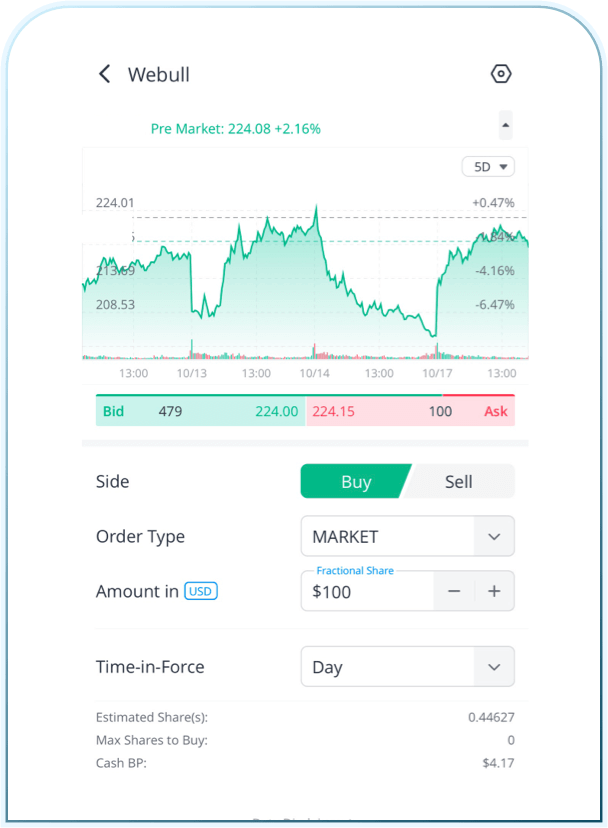
Task: Go back using the left arrow
Action: pyautogui.click(x=104, y=74)
